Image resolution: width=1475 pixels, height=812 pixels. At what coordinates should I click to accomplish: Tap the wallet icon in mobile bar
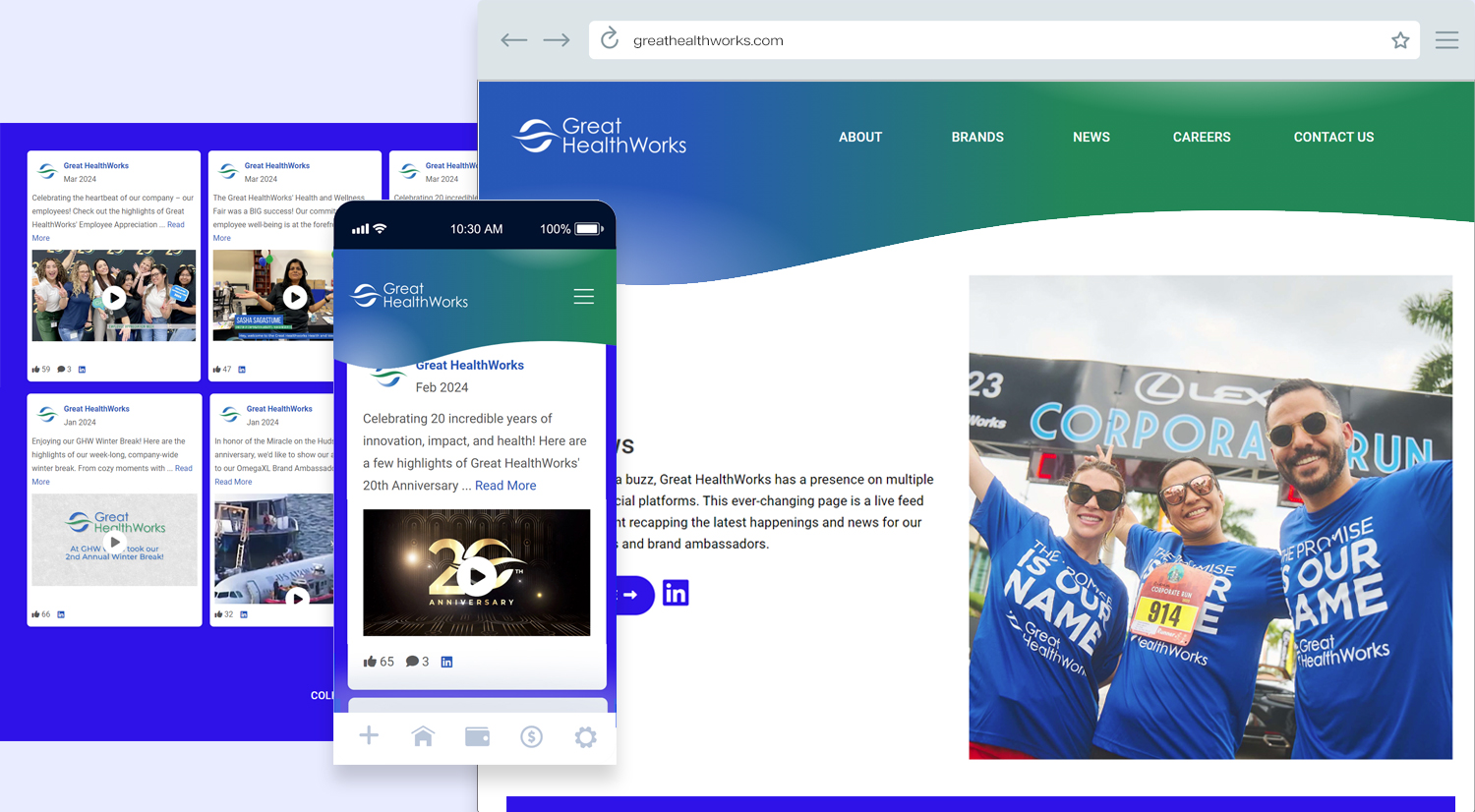click(477, 736)
